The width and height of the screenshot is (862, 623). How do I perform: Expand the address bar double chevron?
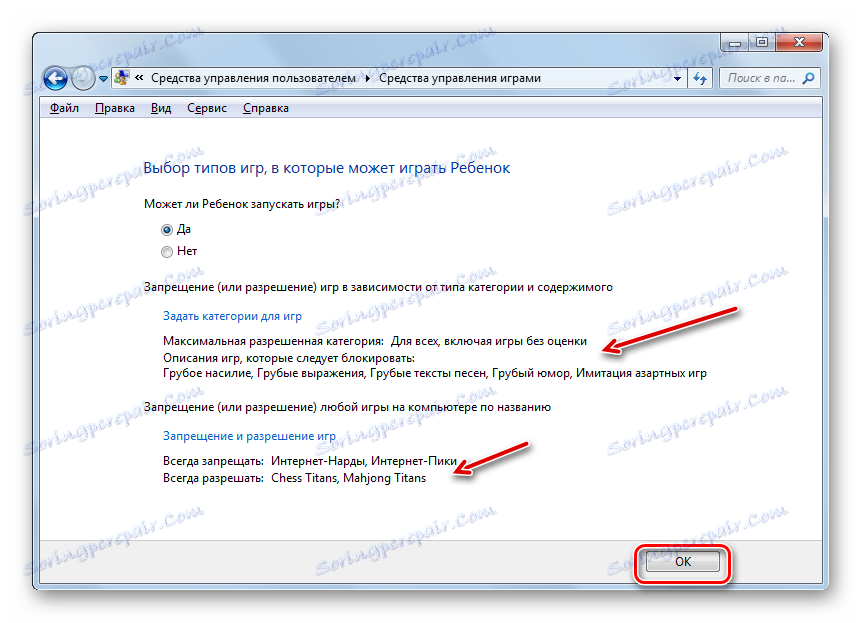139,78
